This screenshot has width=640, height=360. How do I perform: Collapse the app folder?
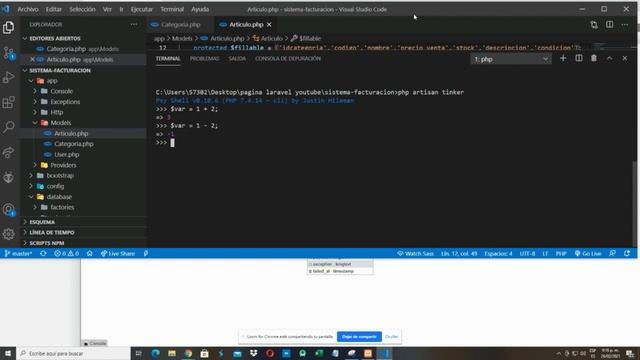point(52,81)
